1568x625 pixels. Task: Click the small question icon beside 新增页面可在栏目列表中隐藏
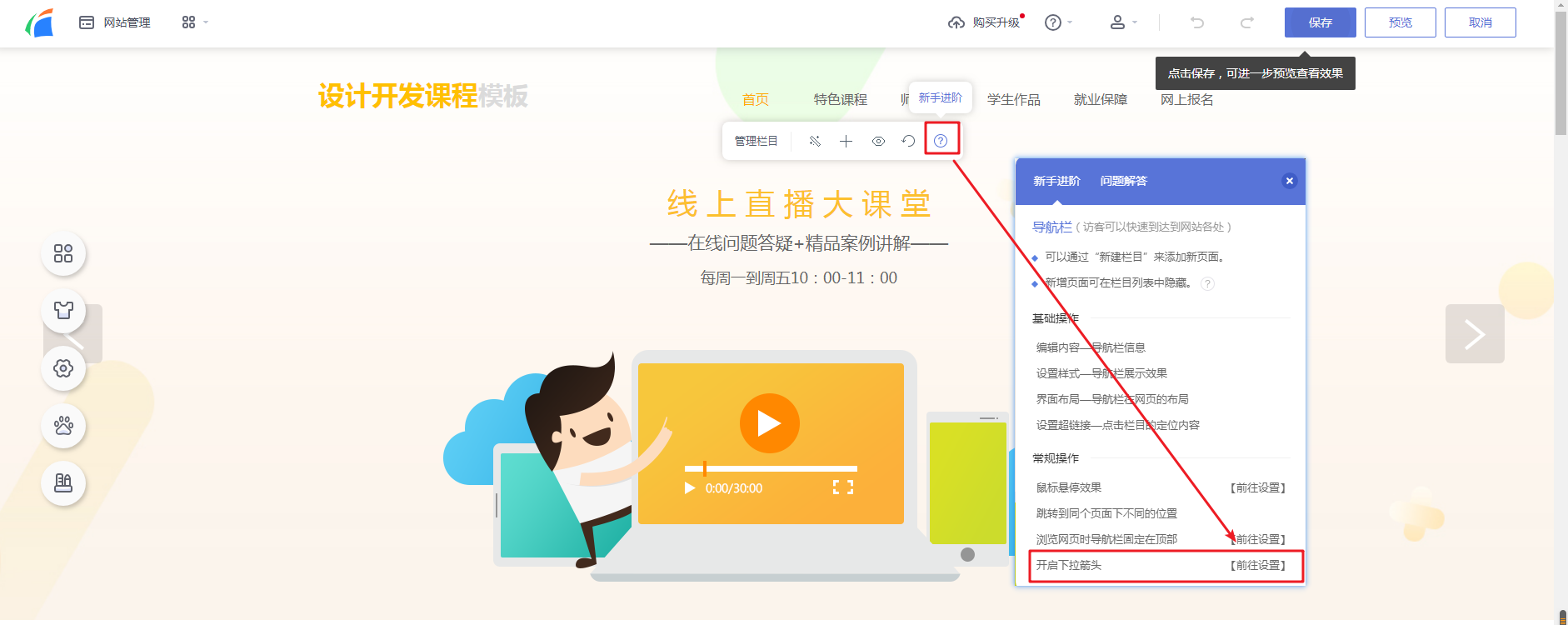[1207, 284]
